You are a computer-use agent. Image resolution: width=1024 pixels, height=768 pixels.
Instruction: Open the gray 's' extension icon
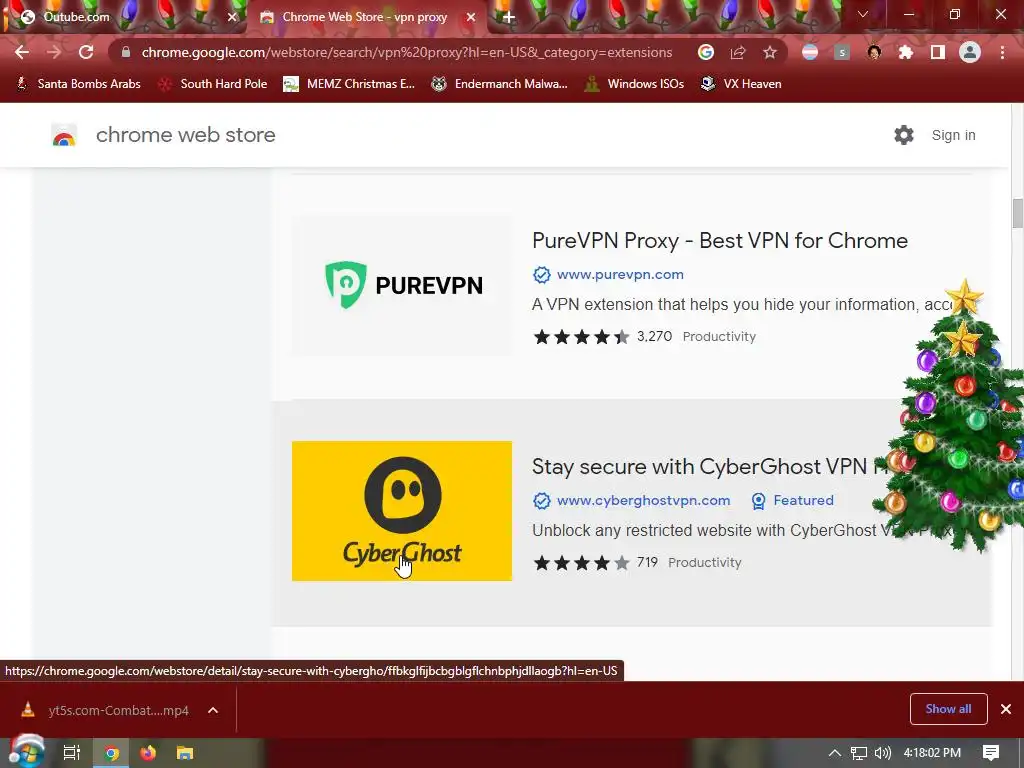pos(842,52)
